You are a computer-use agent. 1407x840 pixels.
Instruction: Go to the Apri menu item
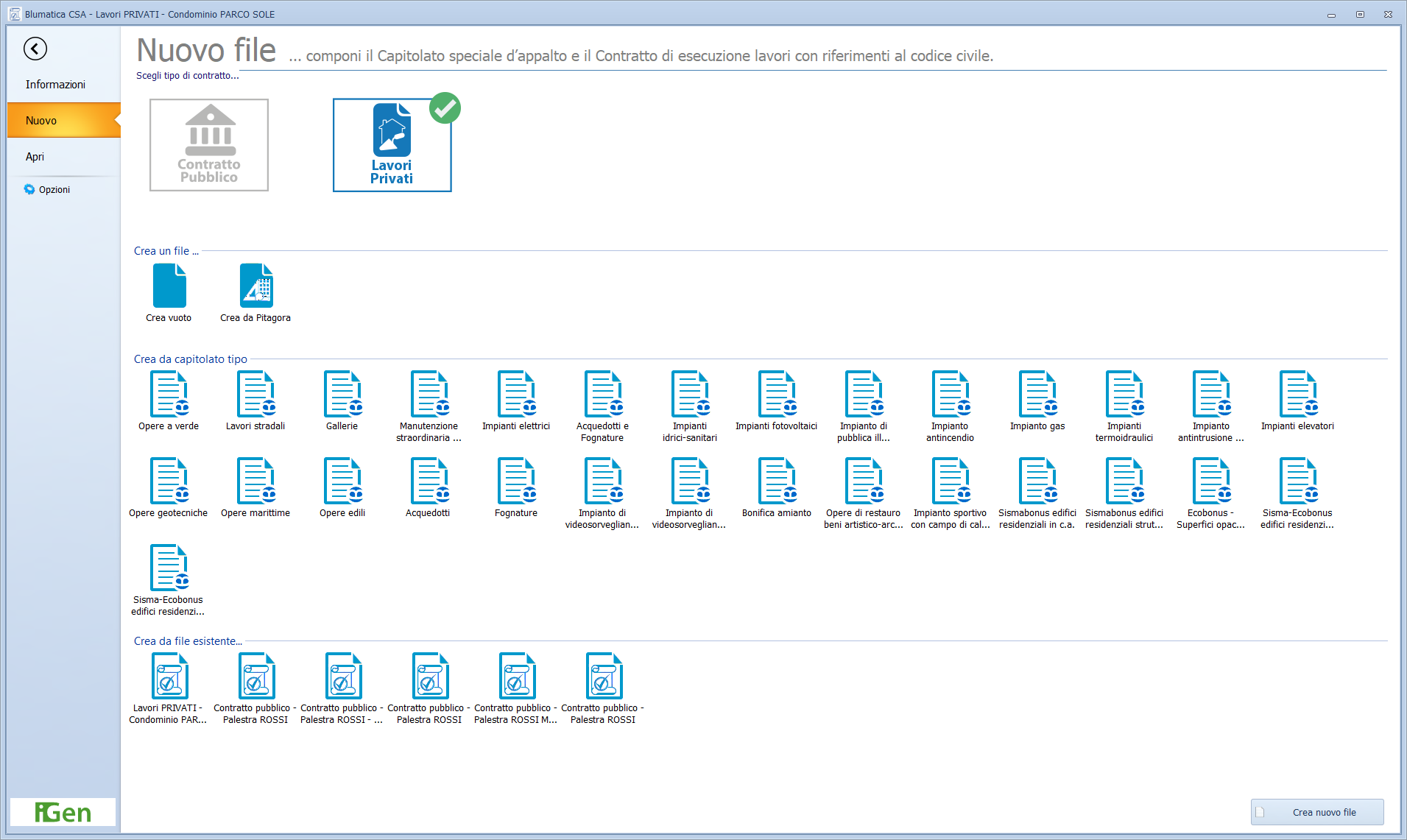35,157
